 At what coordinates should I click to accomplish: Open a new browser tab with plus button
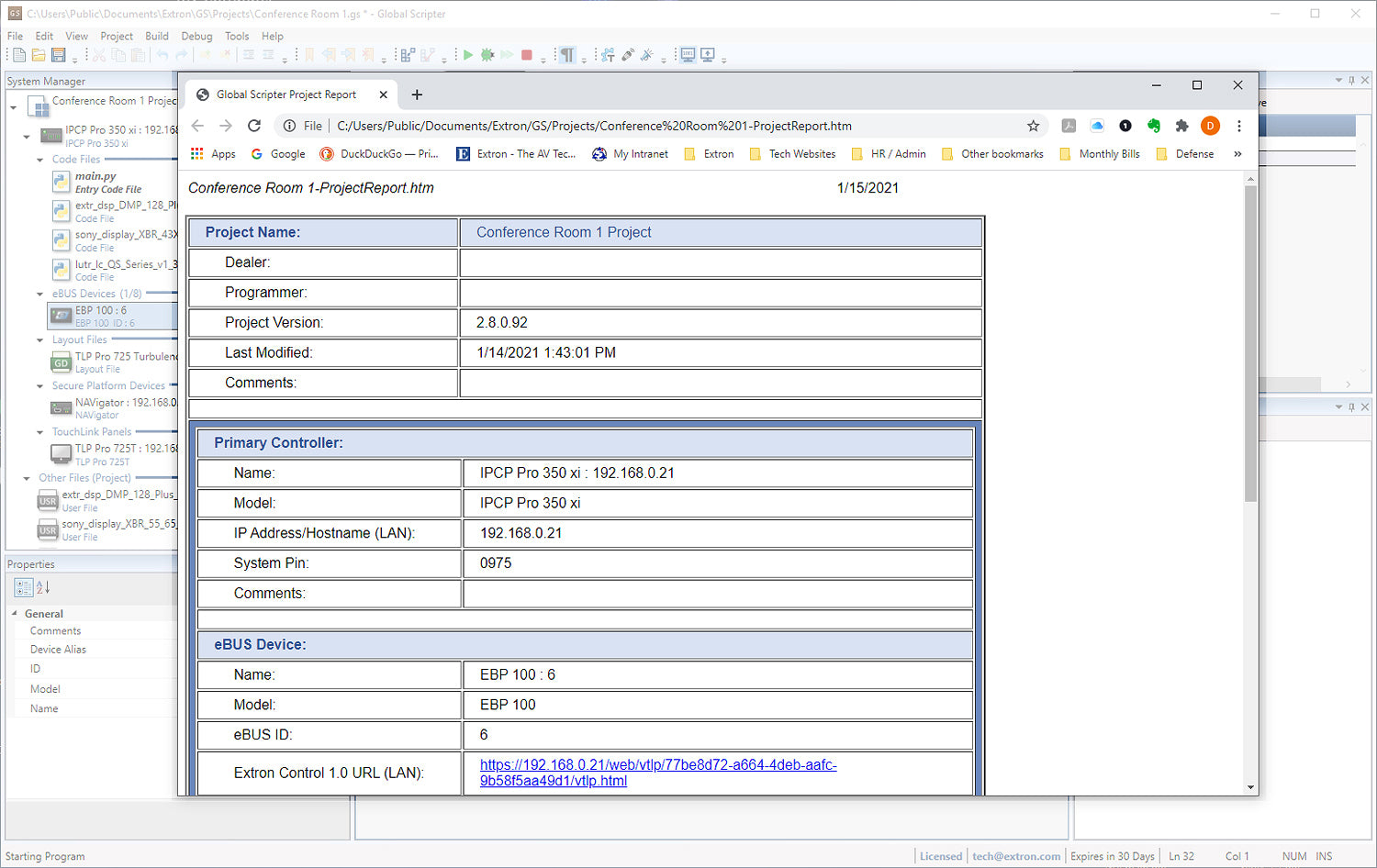point(417,95)
